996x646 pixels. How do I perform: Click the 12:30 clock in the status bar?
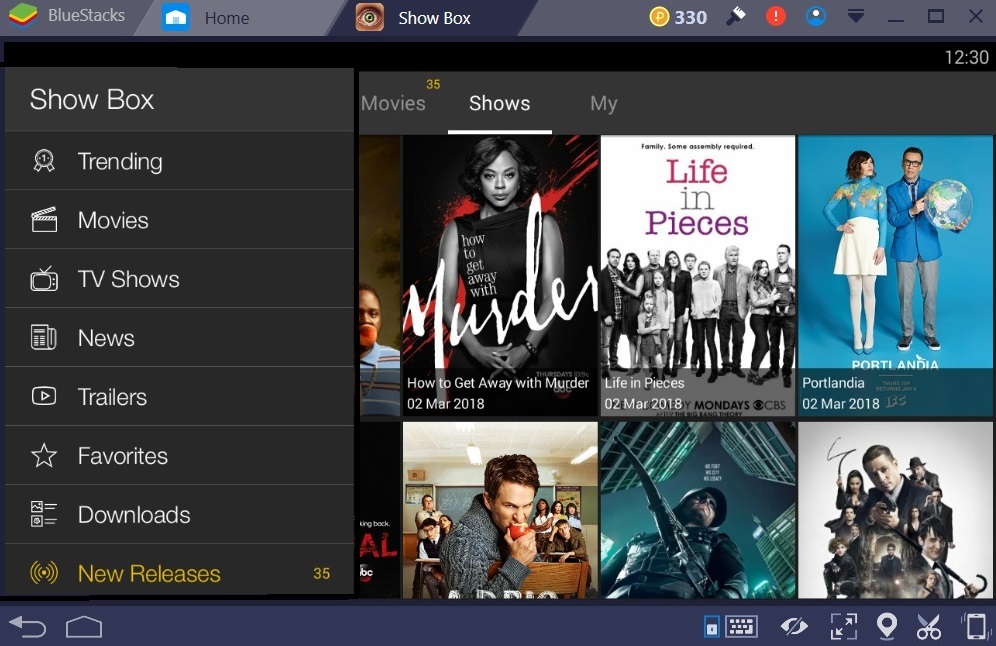click(x=966, y=58)
